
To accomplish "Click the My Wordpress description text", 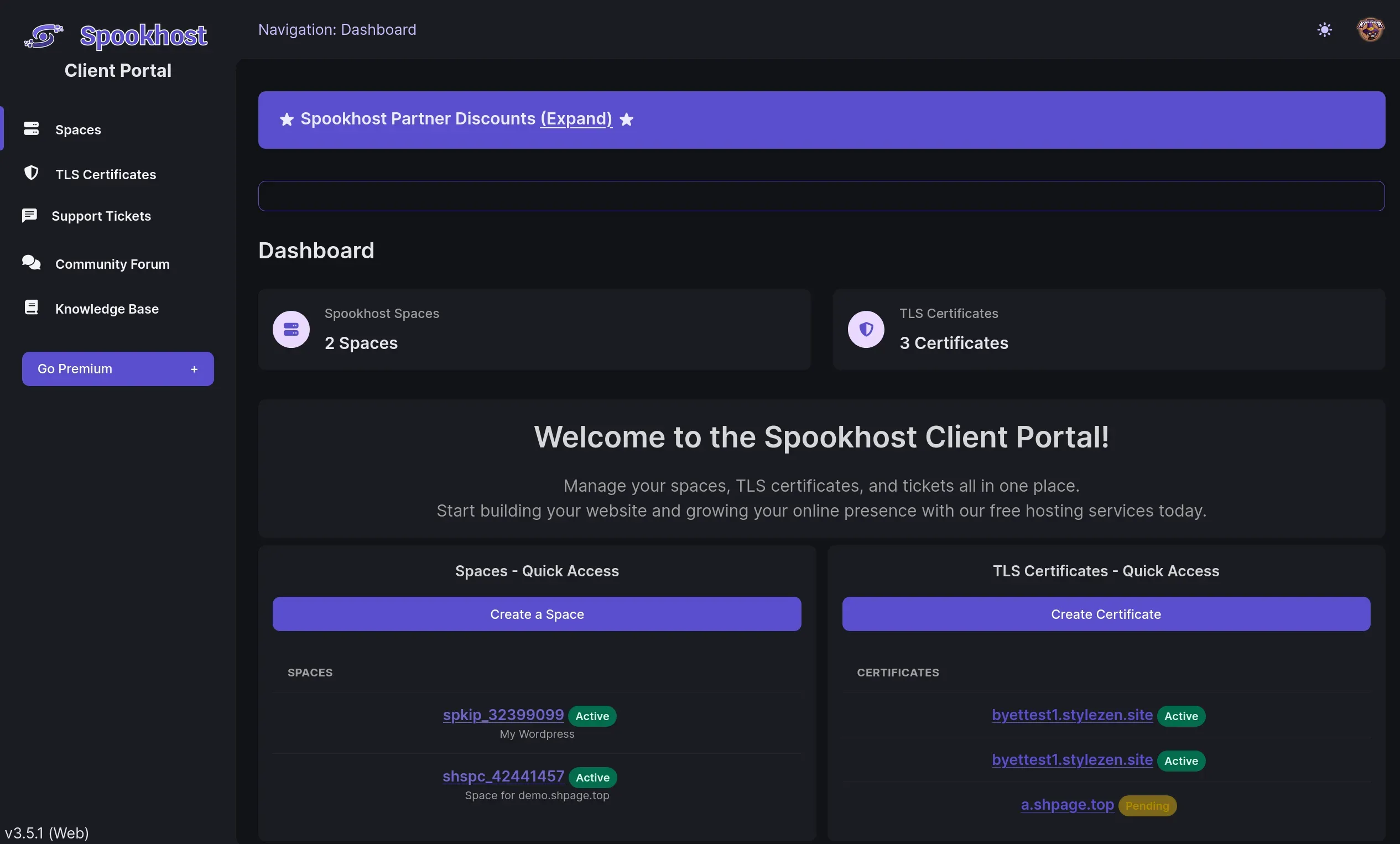I will tap(537, 734).
